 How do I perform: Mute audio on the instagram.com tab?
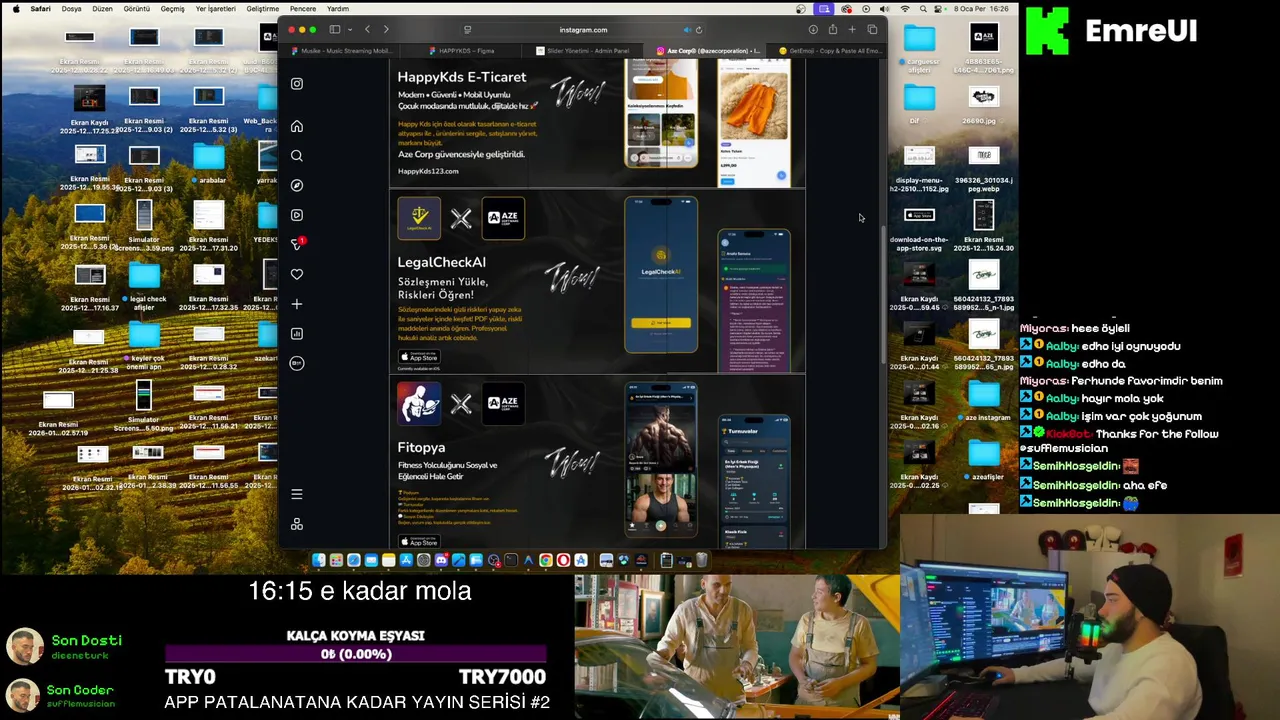click(x=686, y=29)
